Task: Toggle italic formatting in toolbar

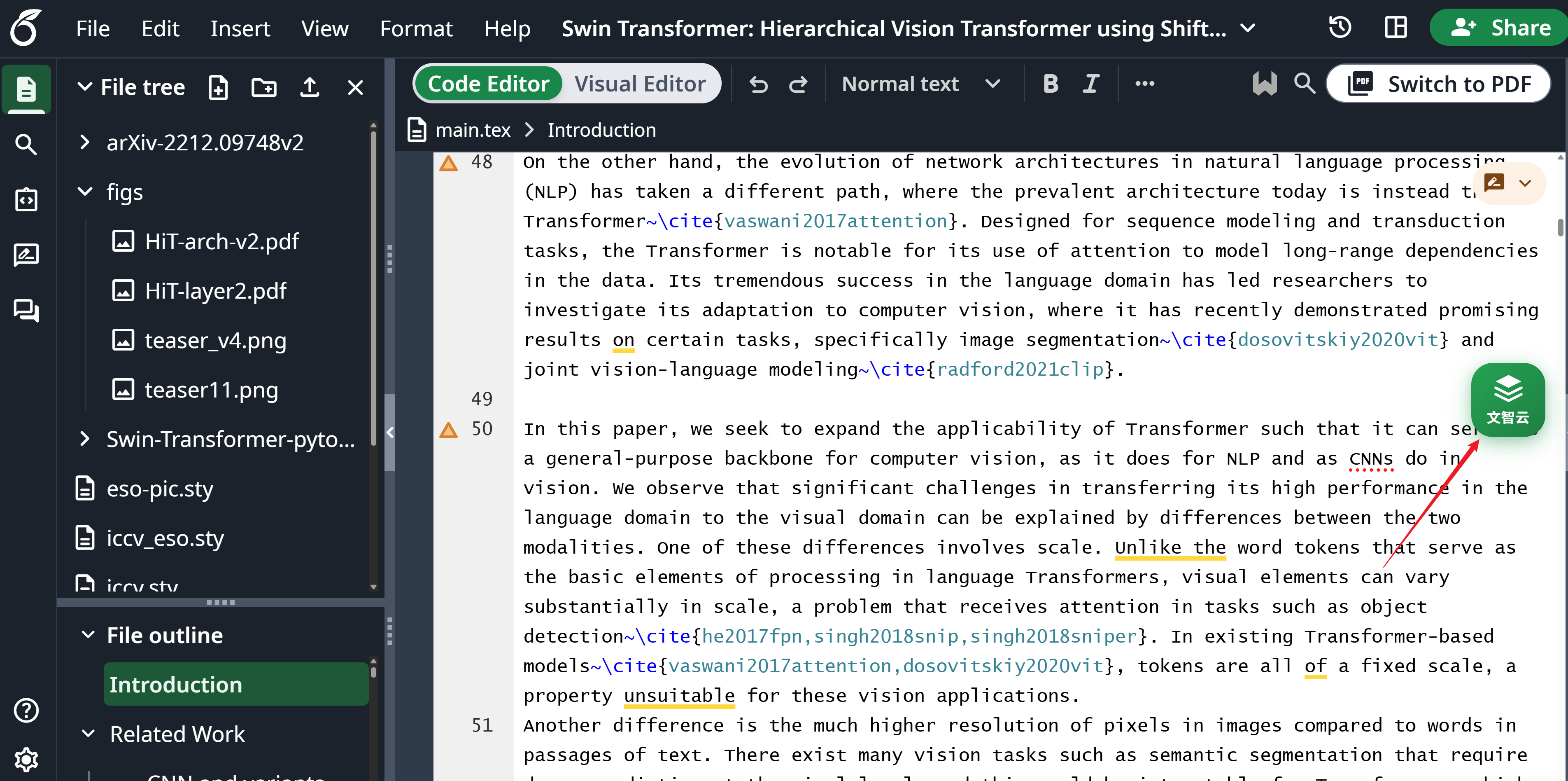Action: click(1091, 84)
